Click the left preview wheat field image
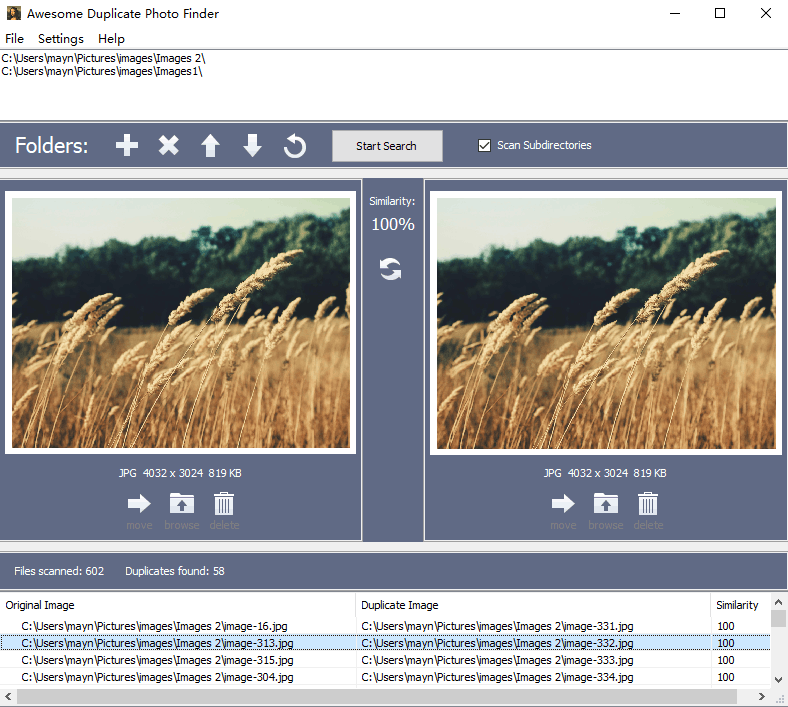Viewport: 788px width, 707px height. coord(181,323)
